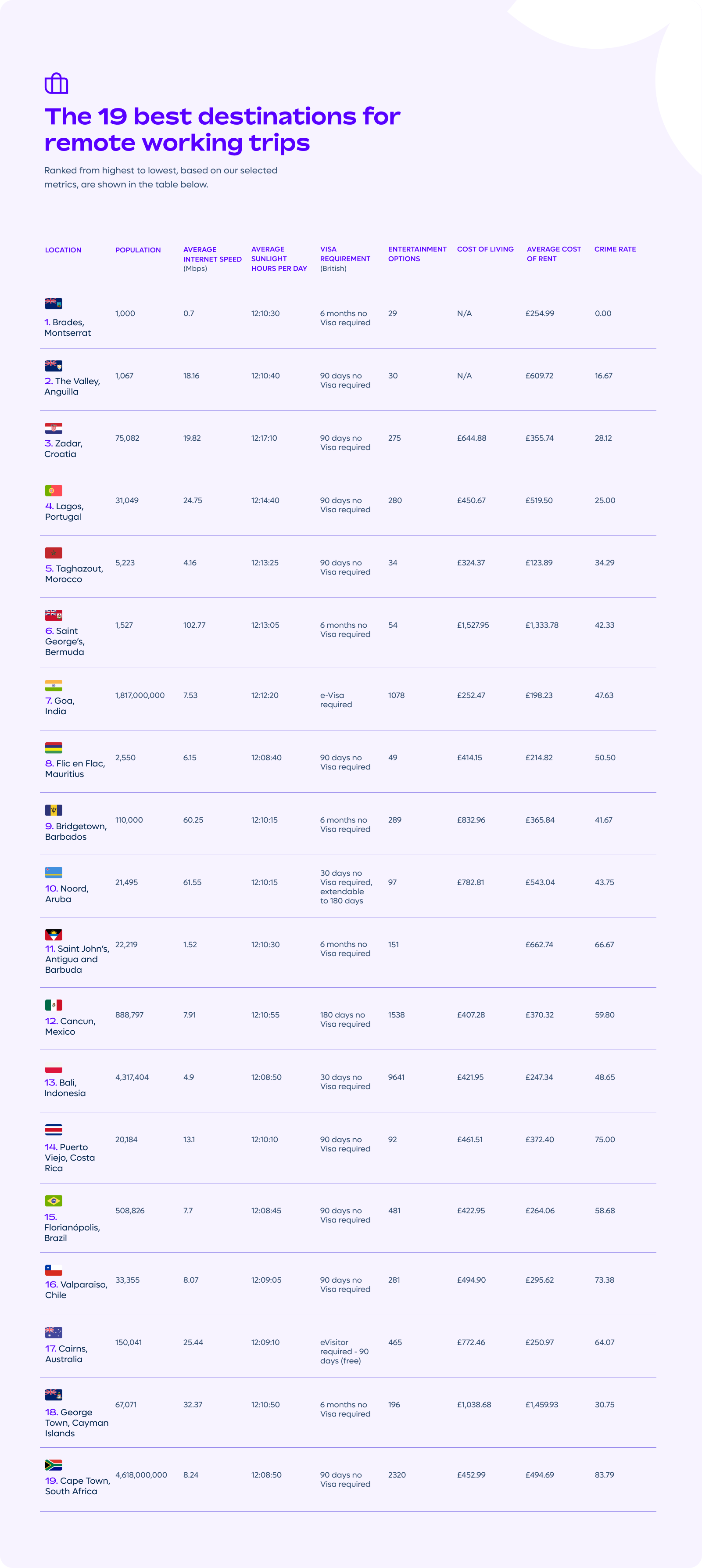The width and height of the screenshot is (702, 1568).
Task: Click the POPULATION column header
Action: click(138, 250)
